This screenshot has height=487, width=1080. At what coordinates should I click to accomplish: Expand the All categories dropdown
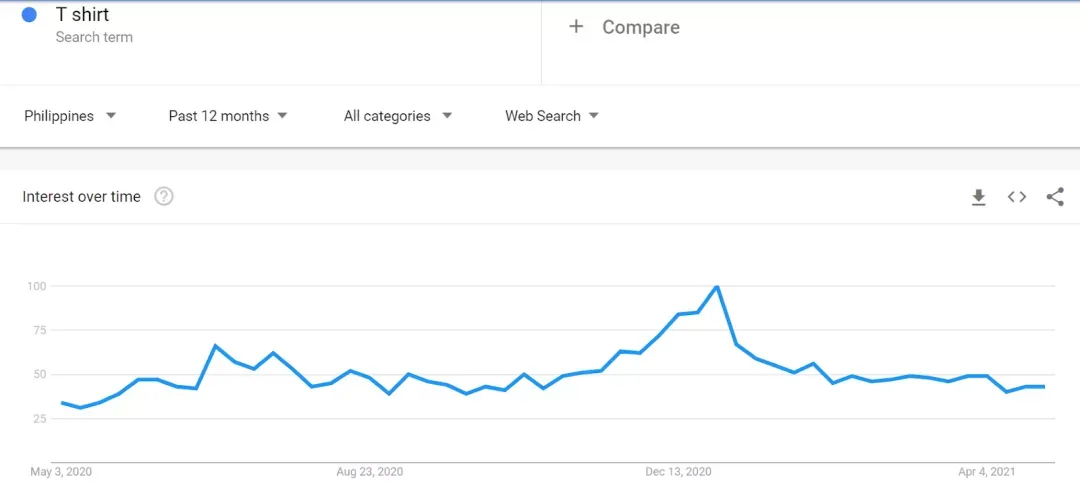pyautogui.click(x=398, y=116)
